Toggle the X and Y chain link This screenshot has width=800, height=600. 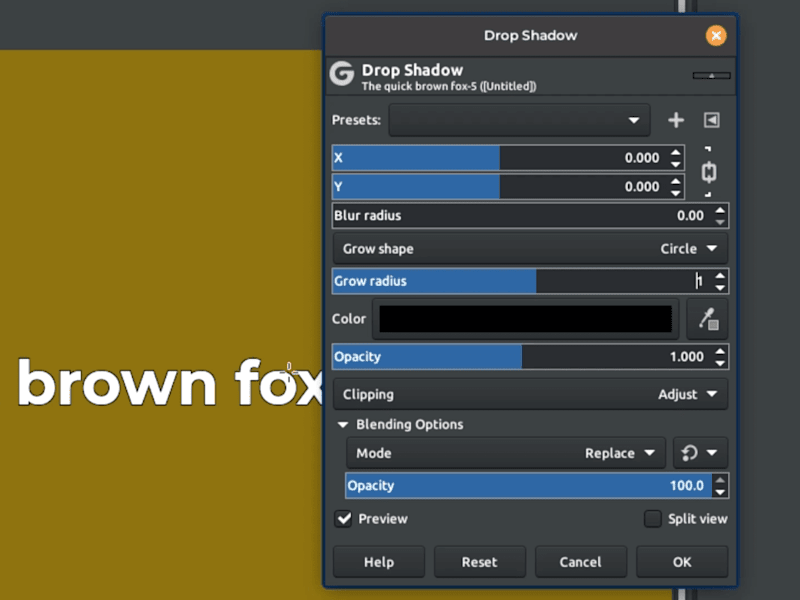coord(709,172)
